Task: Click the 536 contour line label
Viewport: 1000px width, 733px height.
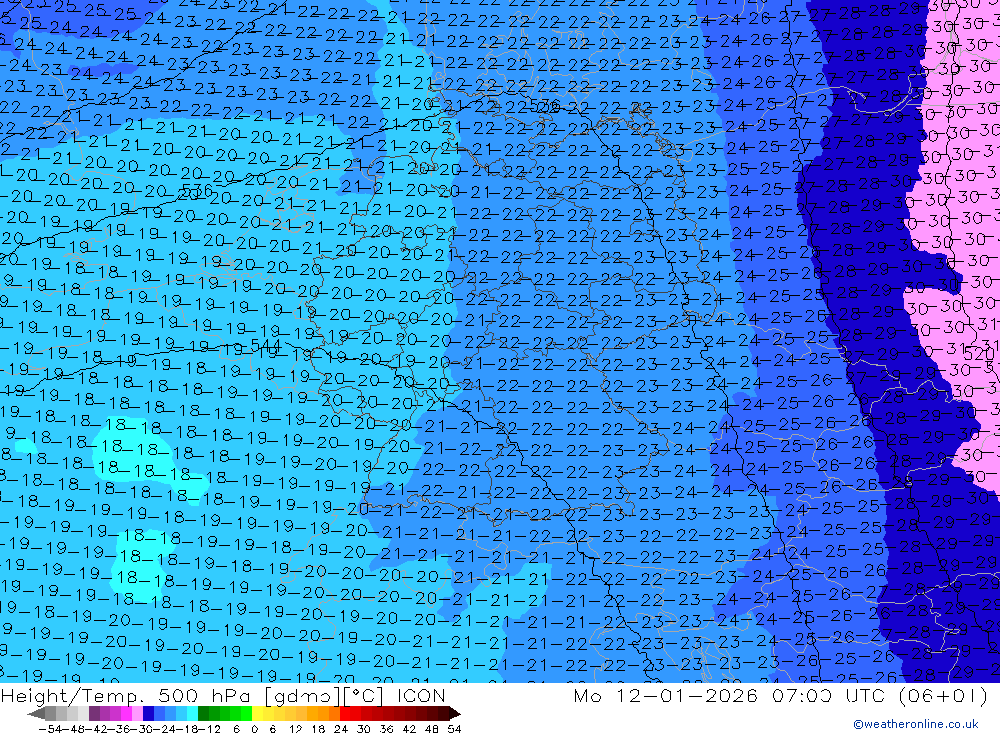Action: pos(197,191)
